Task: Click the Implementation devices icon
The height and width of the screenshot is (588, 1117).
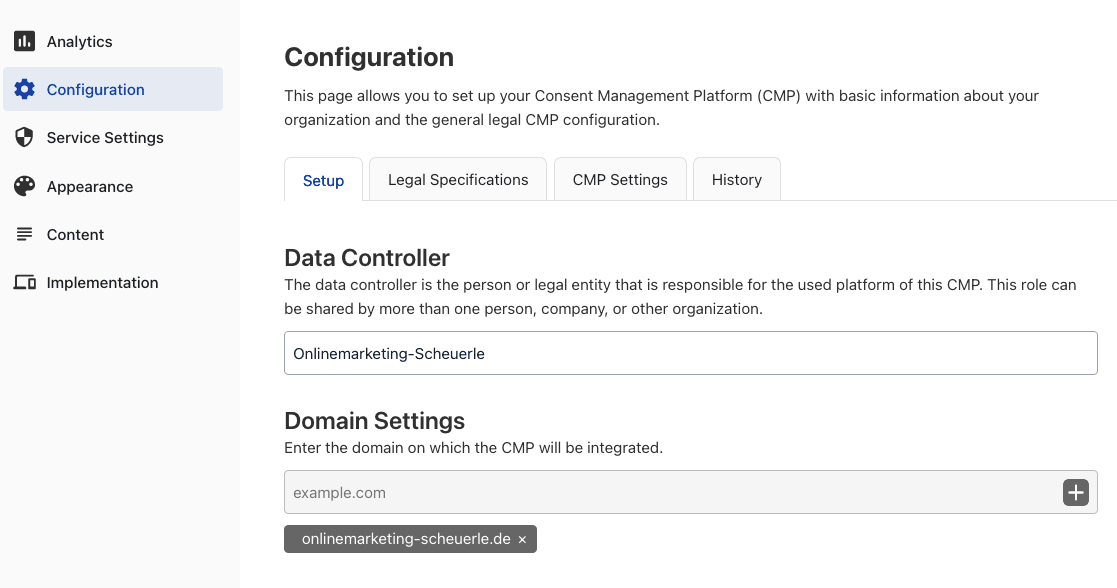Action: coord(25,283)
